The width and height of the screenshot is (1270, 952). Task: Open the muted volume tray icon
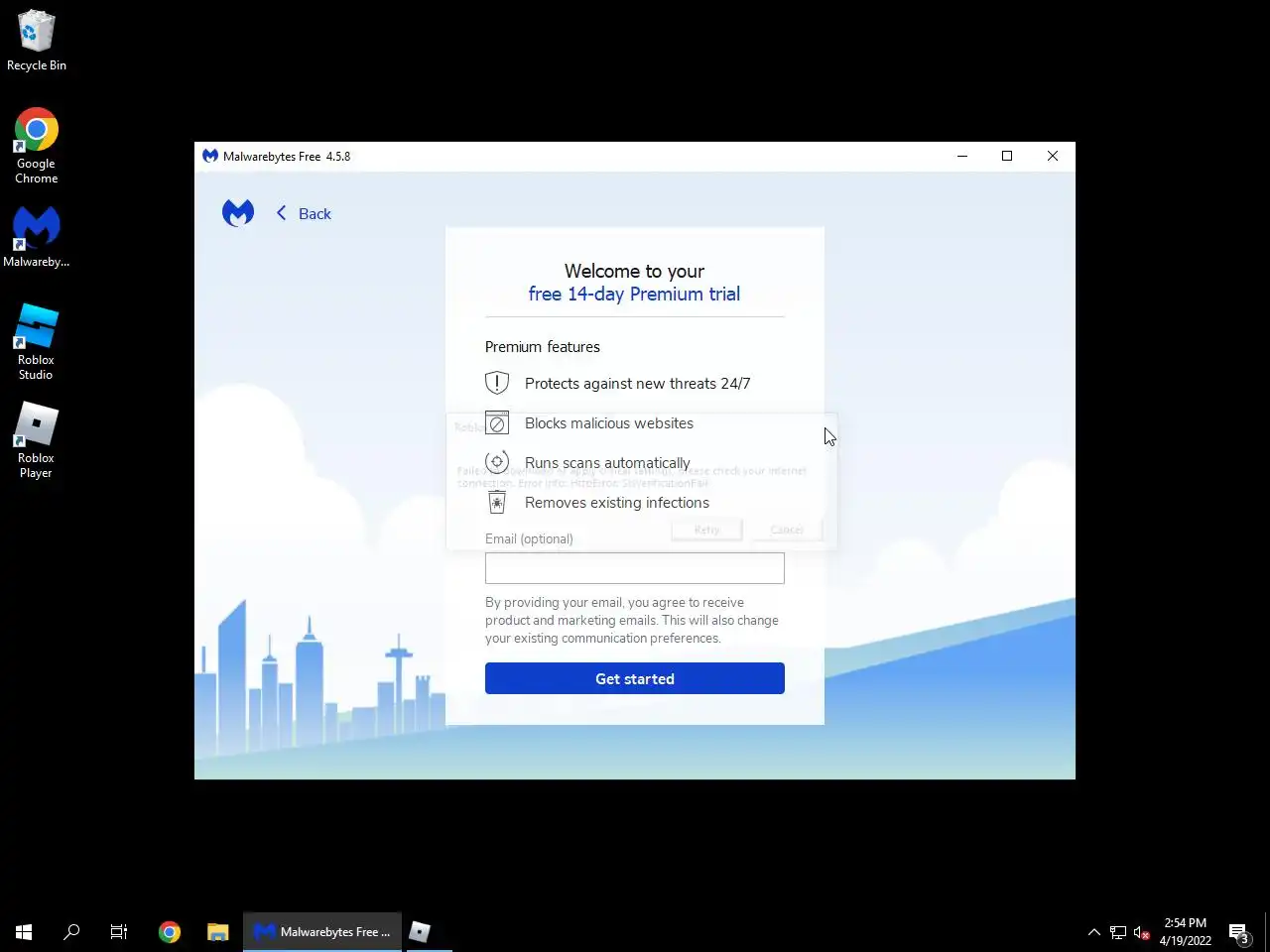(x=1142, y=932)
